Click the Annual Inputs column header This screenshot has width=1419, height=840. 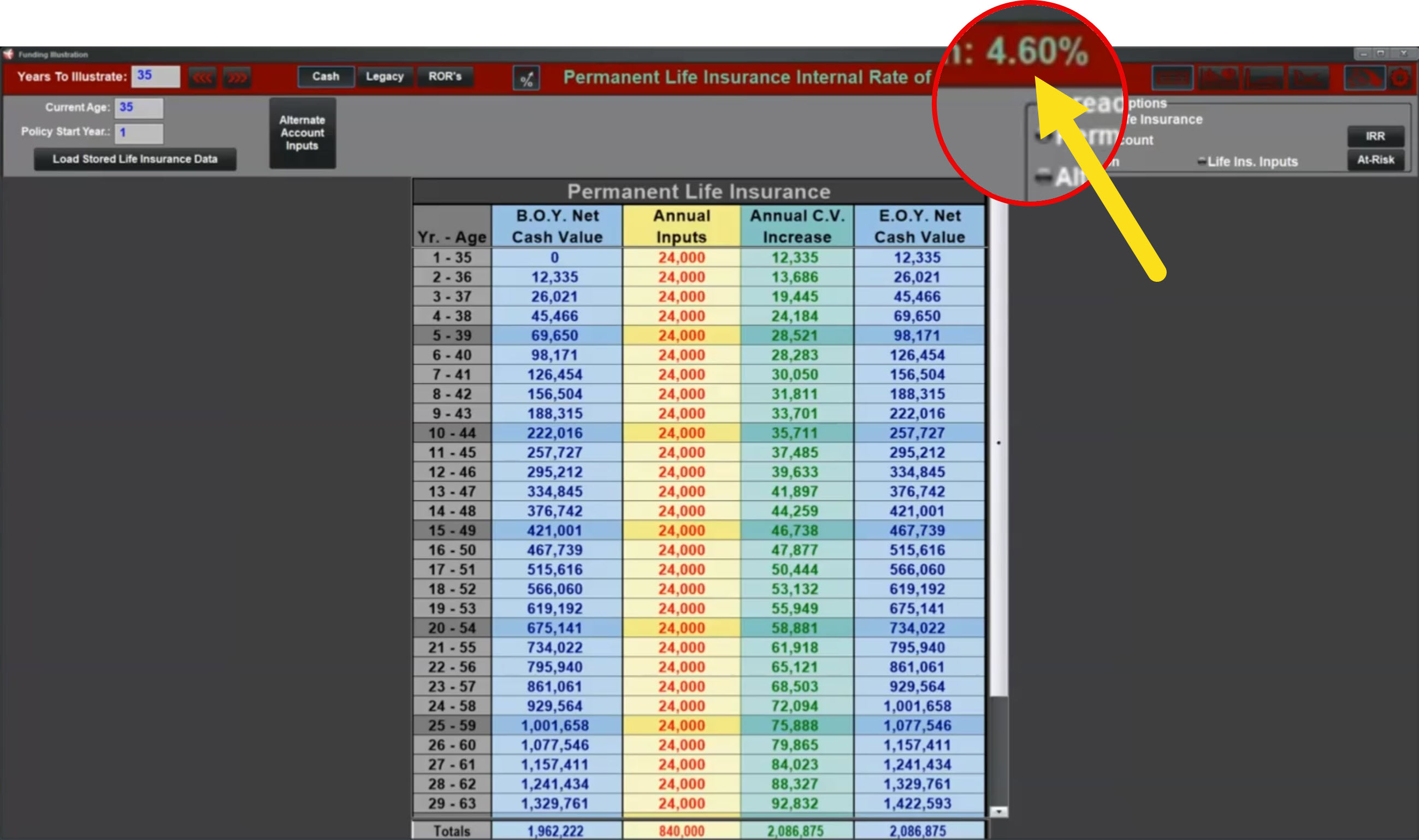(x=682, y=226)
